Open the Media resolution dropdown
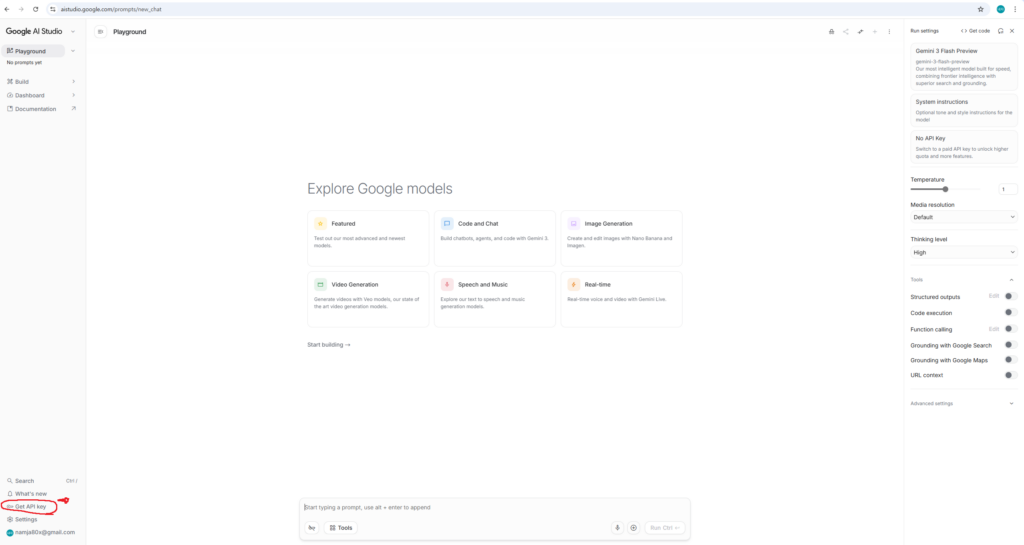Viewport: 1024px width, 545px height. (963, 216)
